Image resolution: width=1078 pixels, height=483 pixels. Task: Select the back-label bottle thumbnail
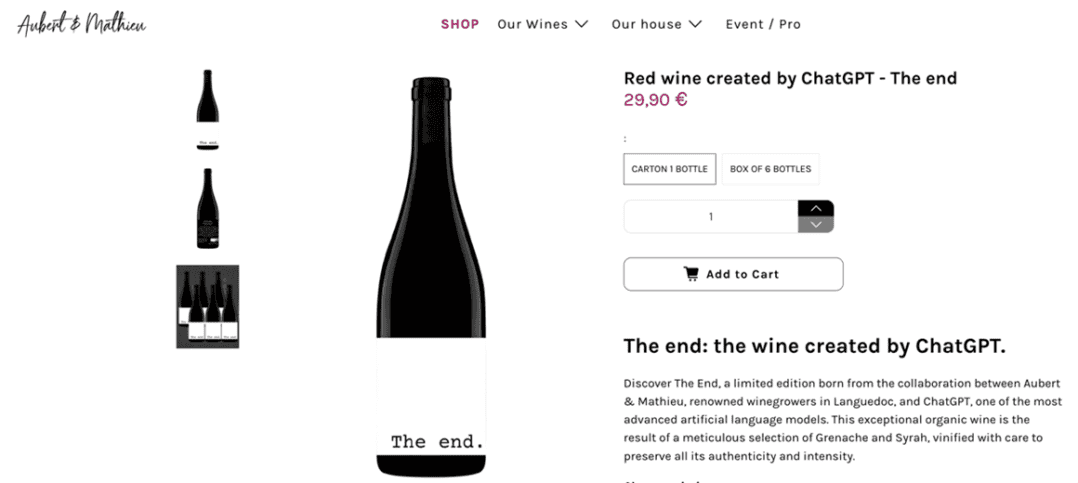(208, 208)
